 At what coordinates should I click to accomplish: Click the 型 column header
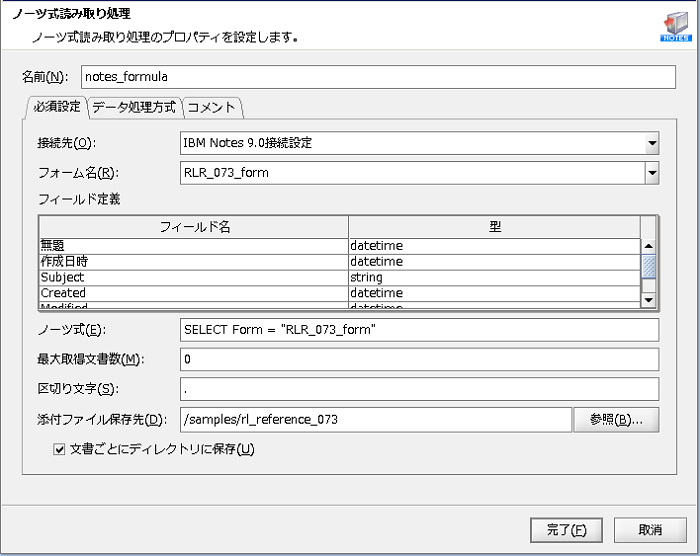(495, 227)
